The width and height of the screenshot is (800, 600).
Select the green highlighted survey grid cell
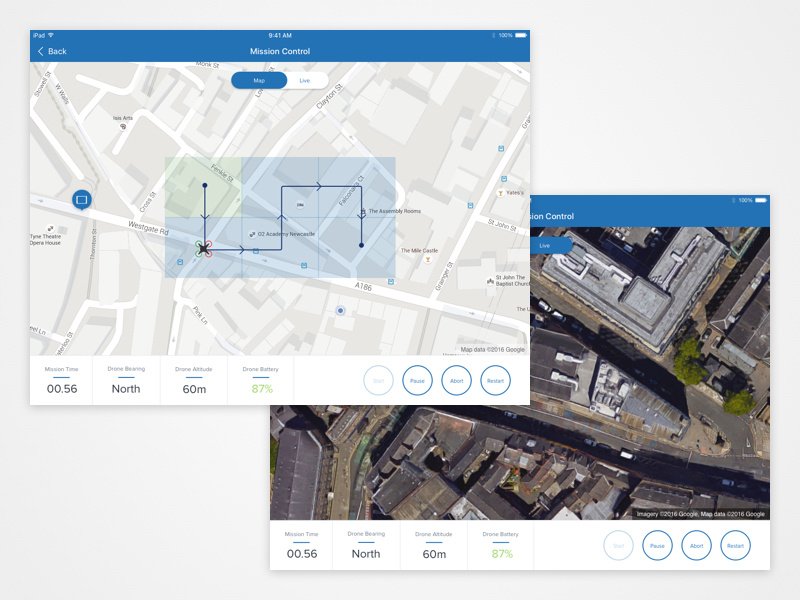pyautogui.click(x=203, y=187)
